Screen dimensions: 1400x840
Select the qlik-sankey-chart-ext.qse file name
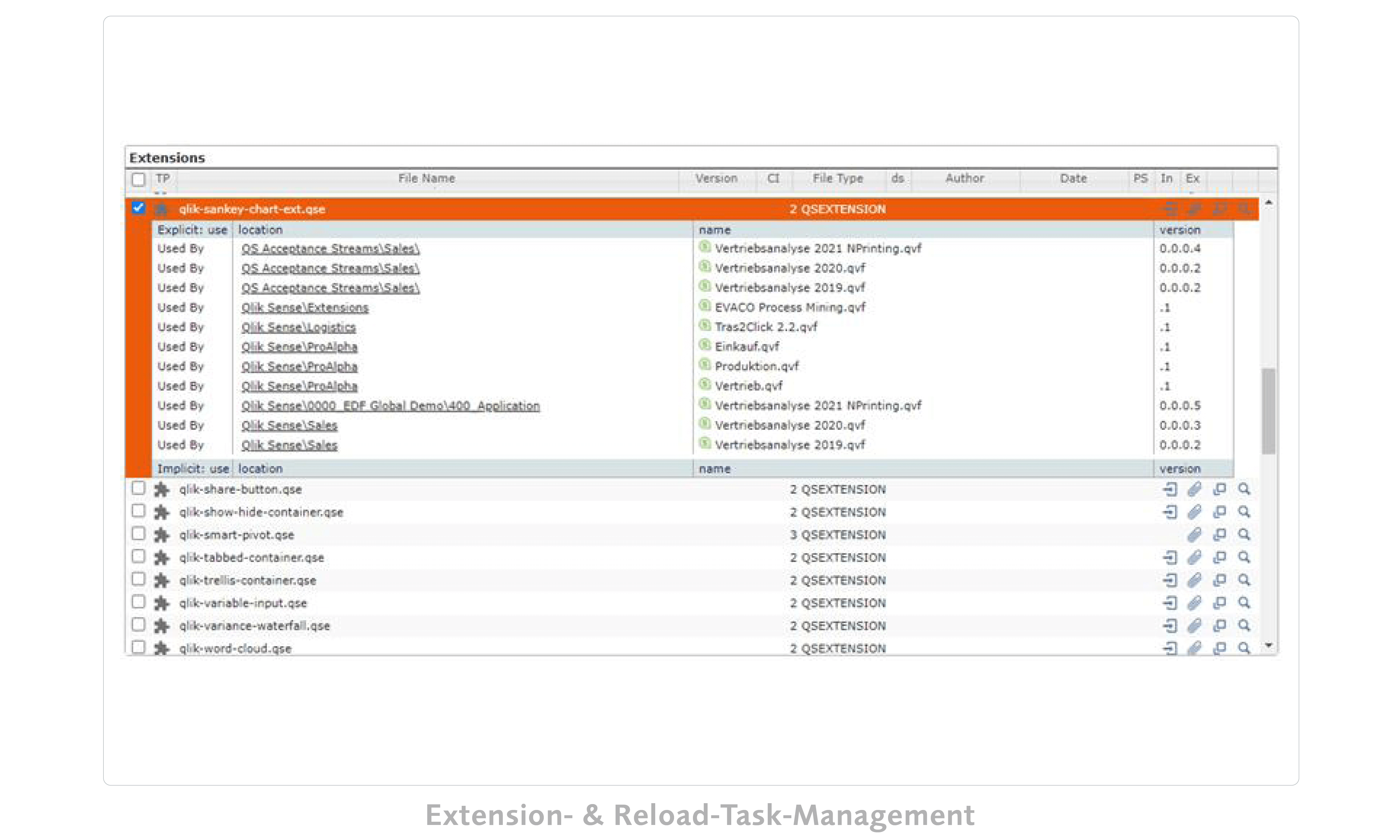coord(252,210)
